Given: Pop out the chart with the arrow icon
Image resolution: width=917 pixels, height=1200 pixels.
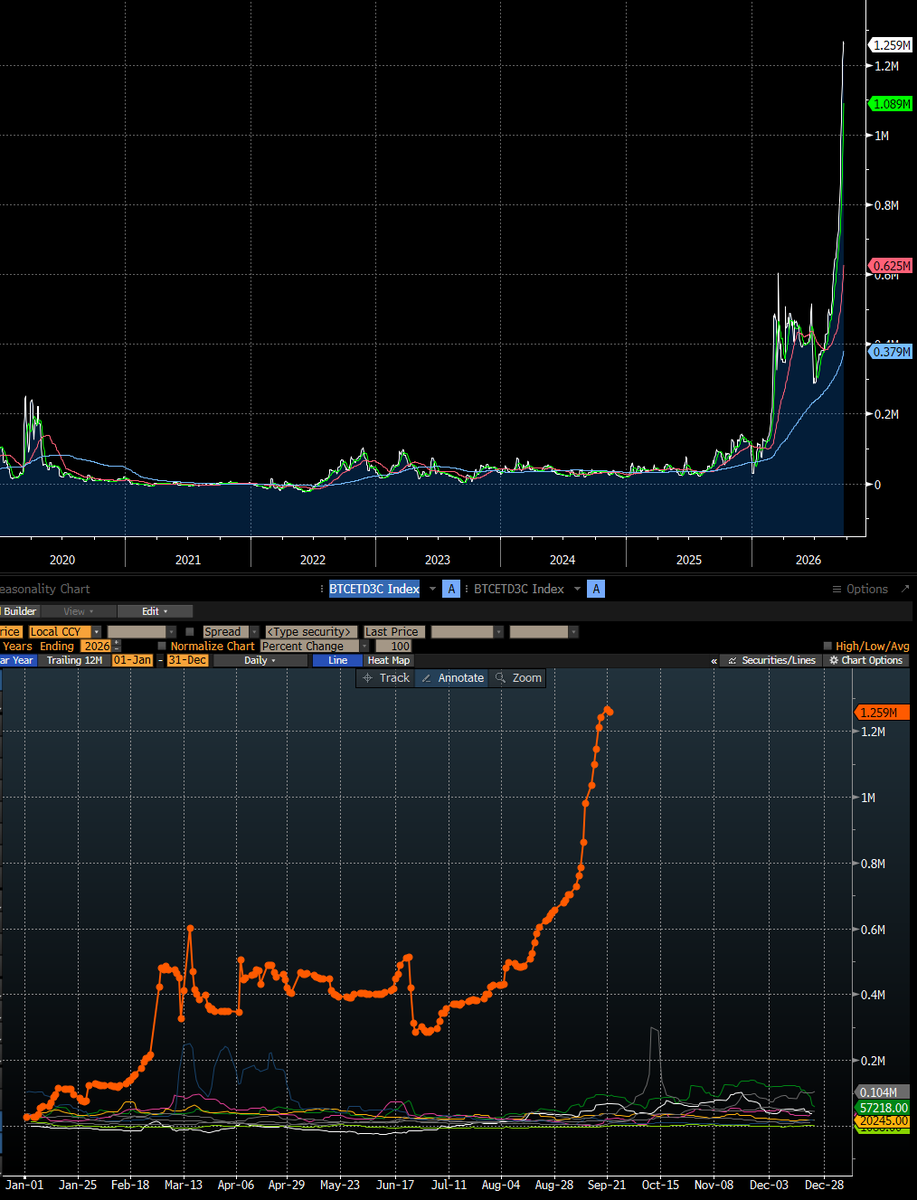Looking at the screenshot, I should click(x=905, y=589).
